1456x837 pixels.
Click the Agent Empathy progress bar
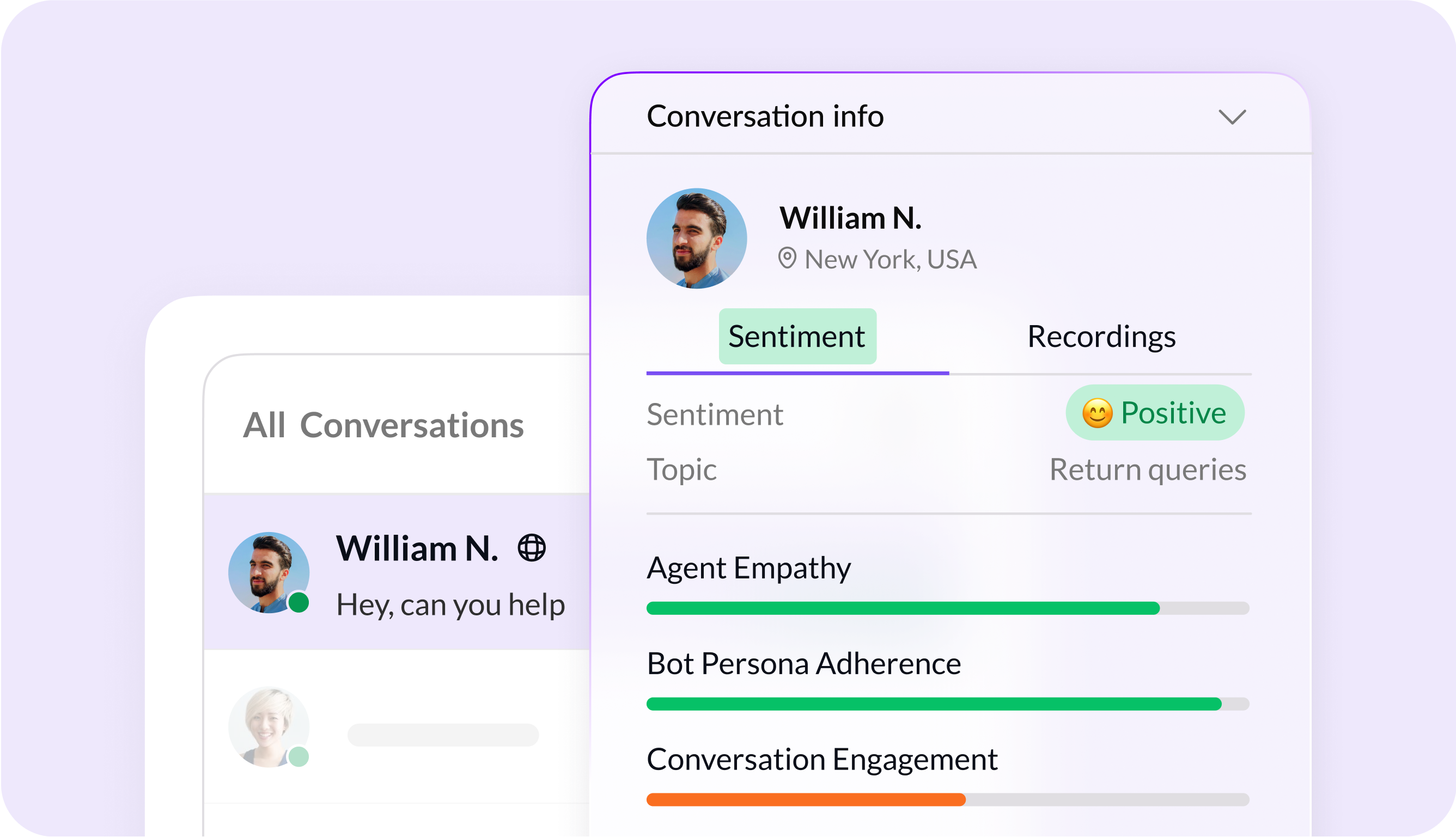point(947,608)
